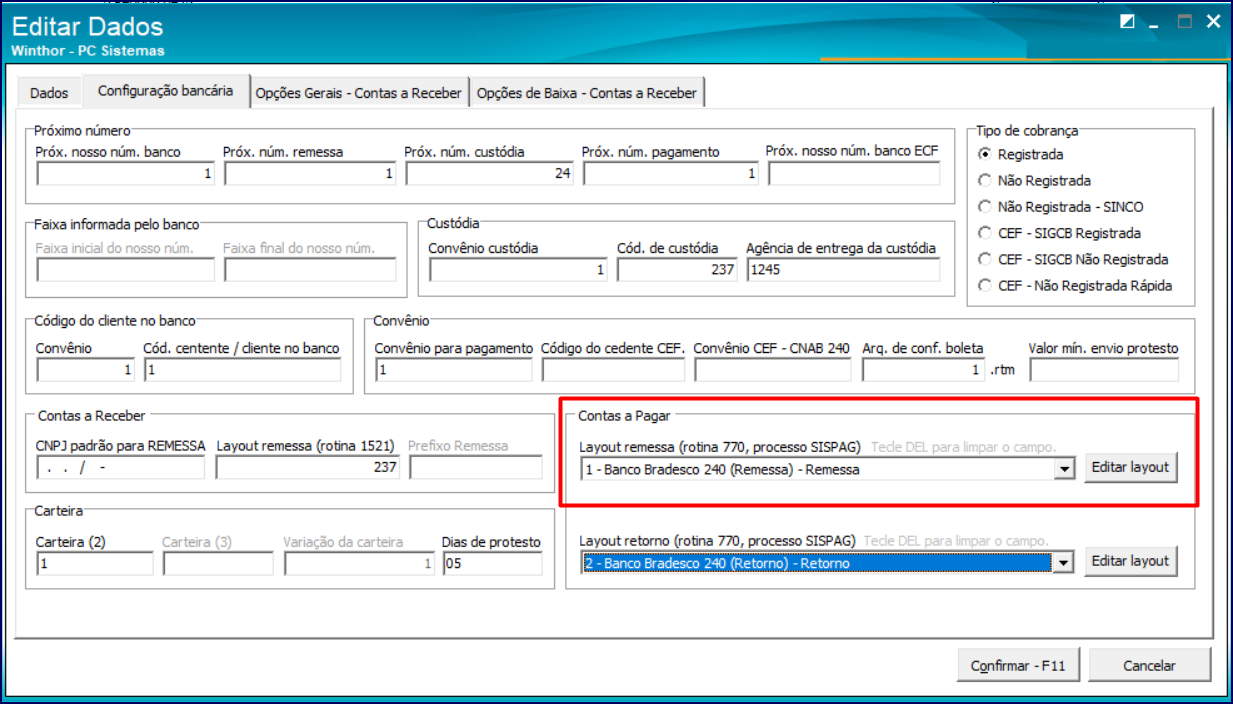1233x704 pixels.
Task: Select Não Registrada - SINCO option
Action: (x=1060, y=207)
